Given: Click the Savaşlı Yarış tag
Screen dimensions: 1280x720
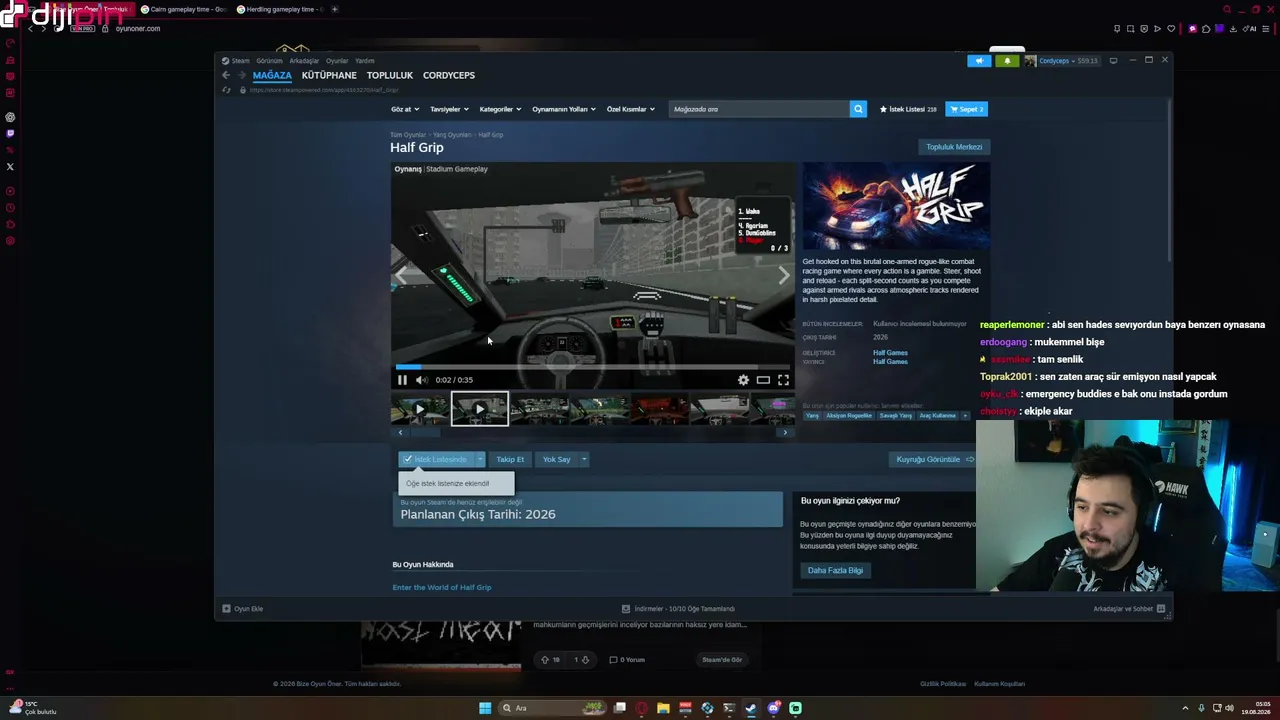Looking at the screenshot, I should (896, 416).
